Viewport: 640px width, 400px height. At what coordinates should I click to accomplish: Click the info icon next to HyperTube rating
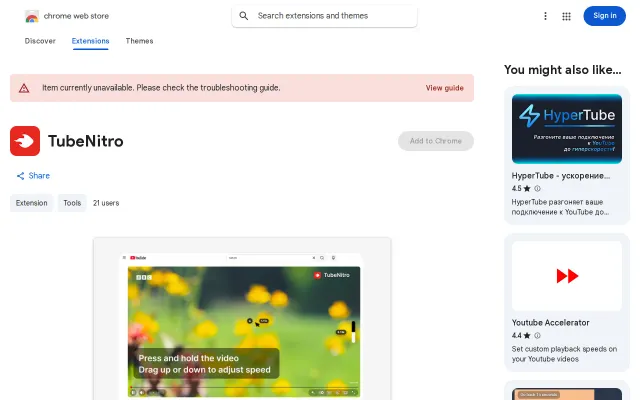pos(537,189)
